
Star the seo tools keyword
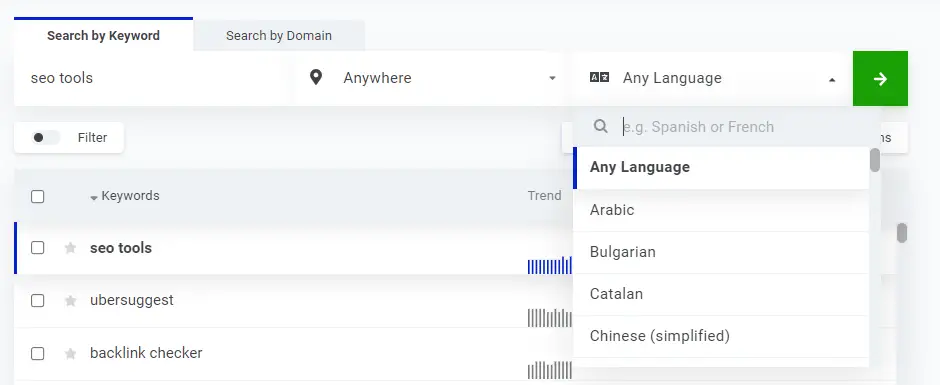pyautogui.click(x=70, y=248)
